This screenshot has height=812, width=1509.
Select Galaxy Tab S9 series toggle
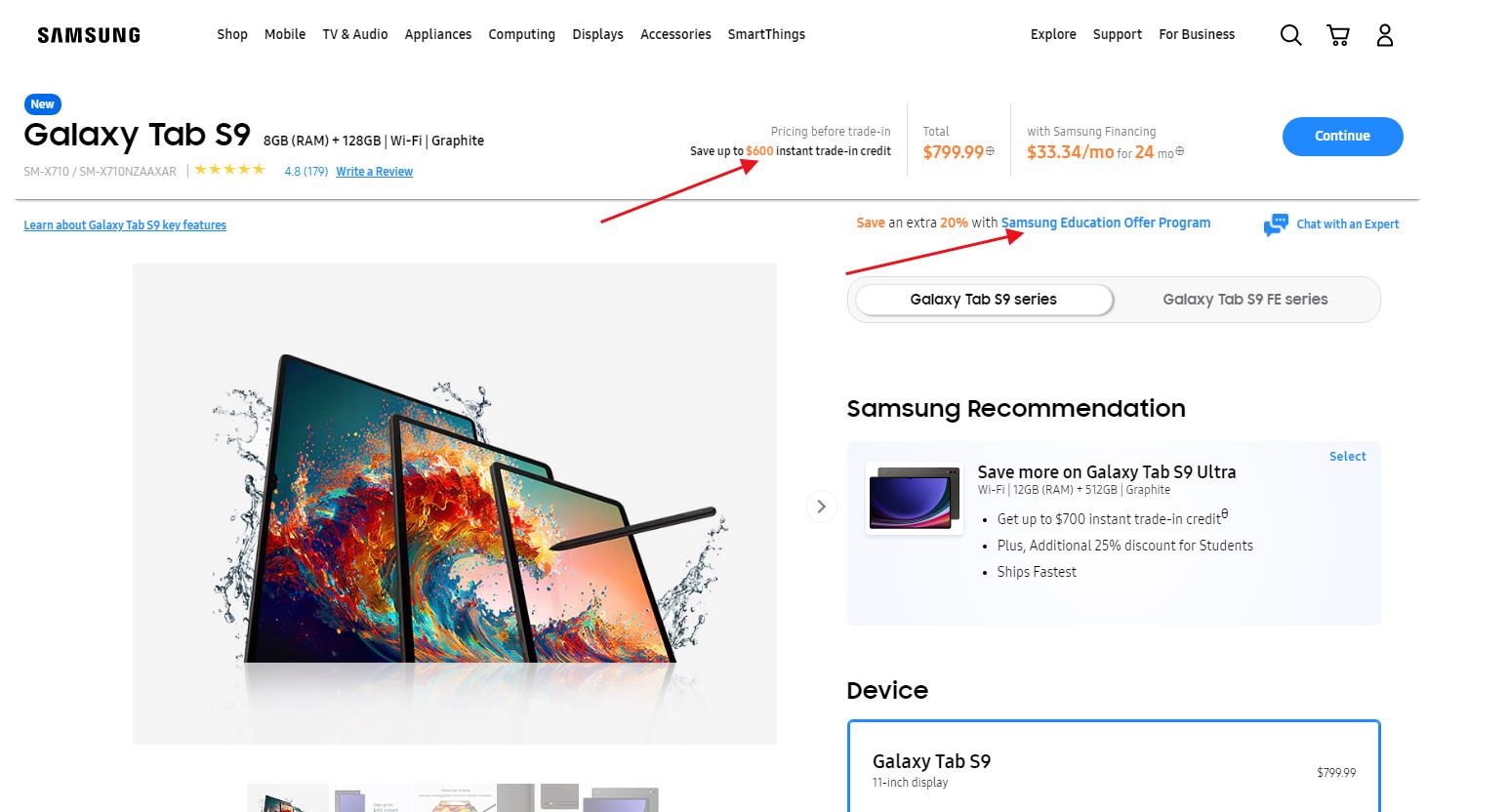983,300
